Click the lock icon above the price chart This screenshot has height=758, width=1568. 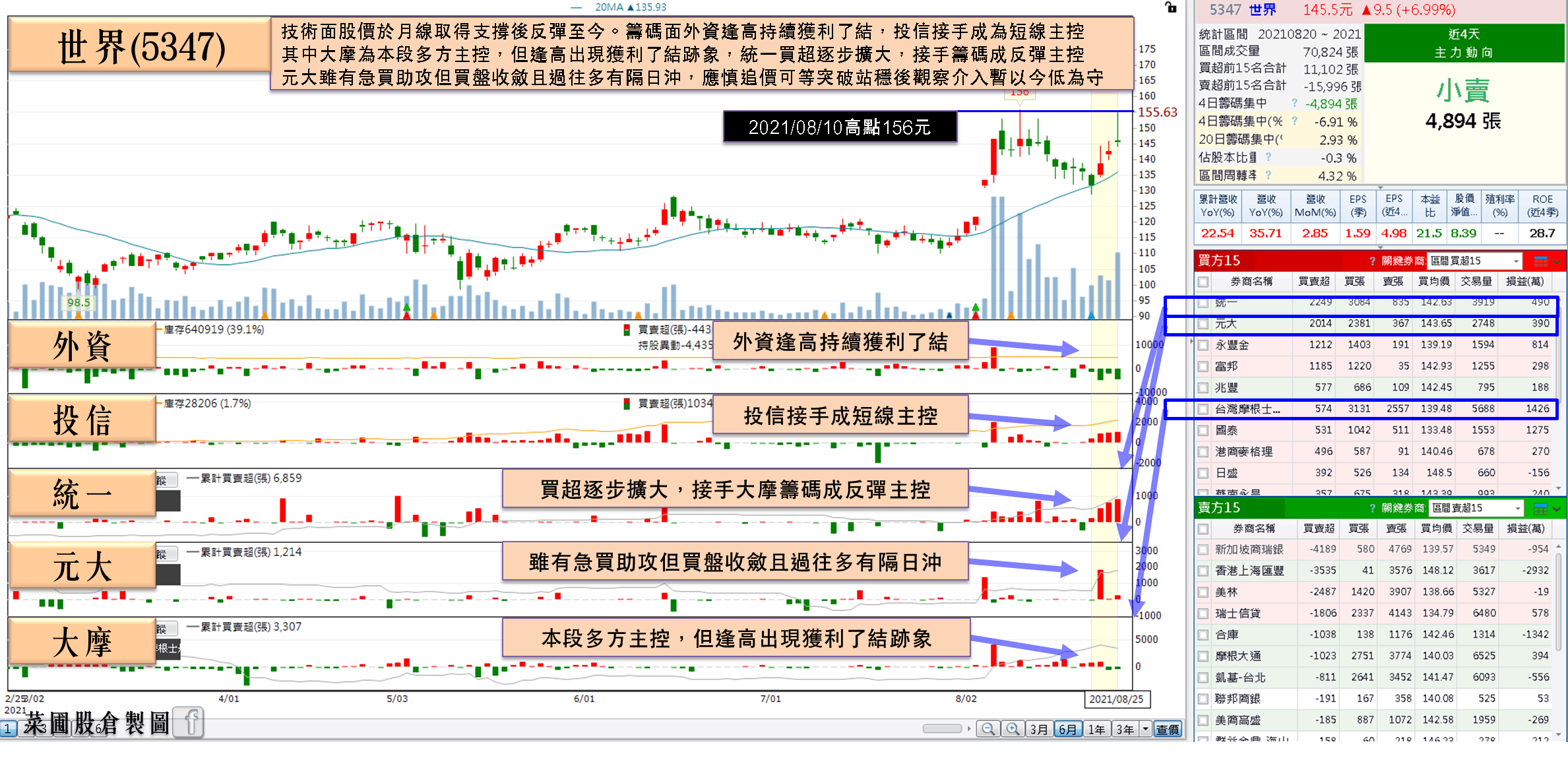pyautogui.click(x=1171, y=7)
